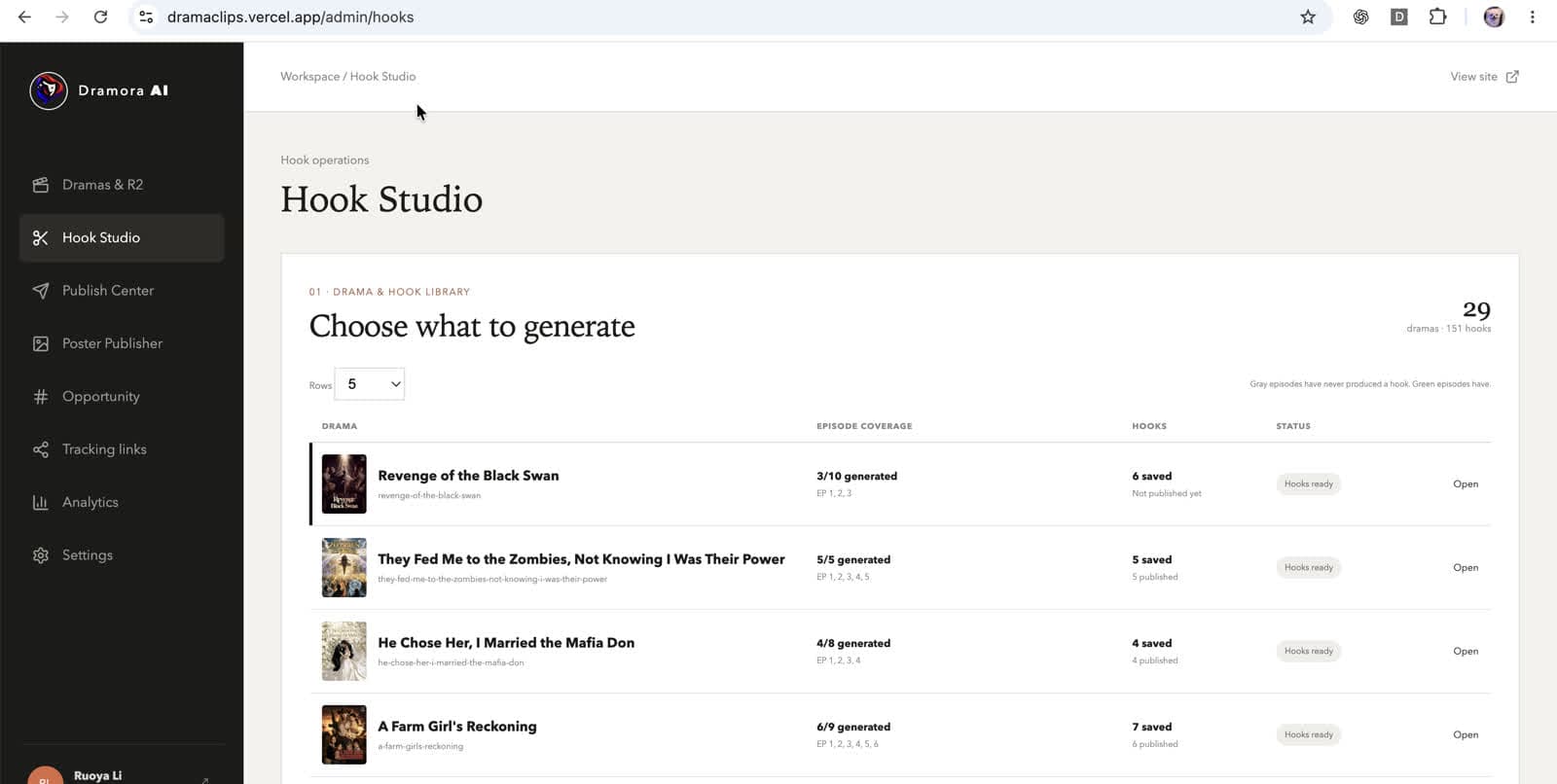Open the Analytics page
The height and width of the screenshot is (784, 1557).
tap(122, 503)
